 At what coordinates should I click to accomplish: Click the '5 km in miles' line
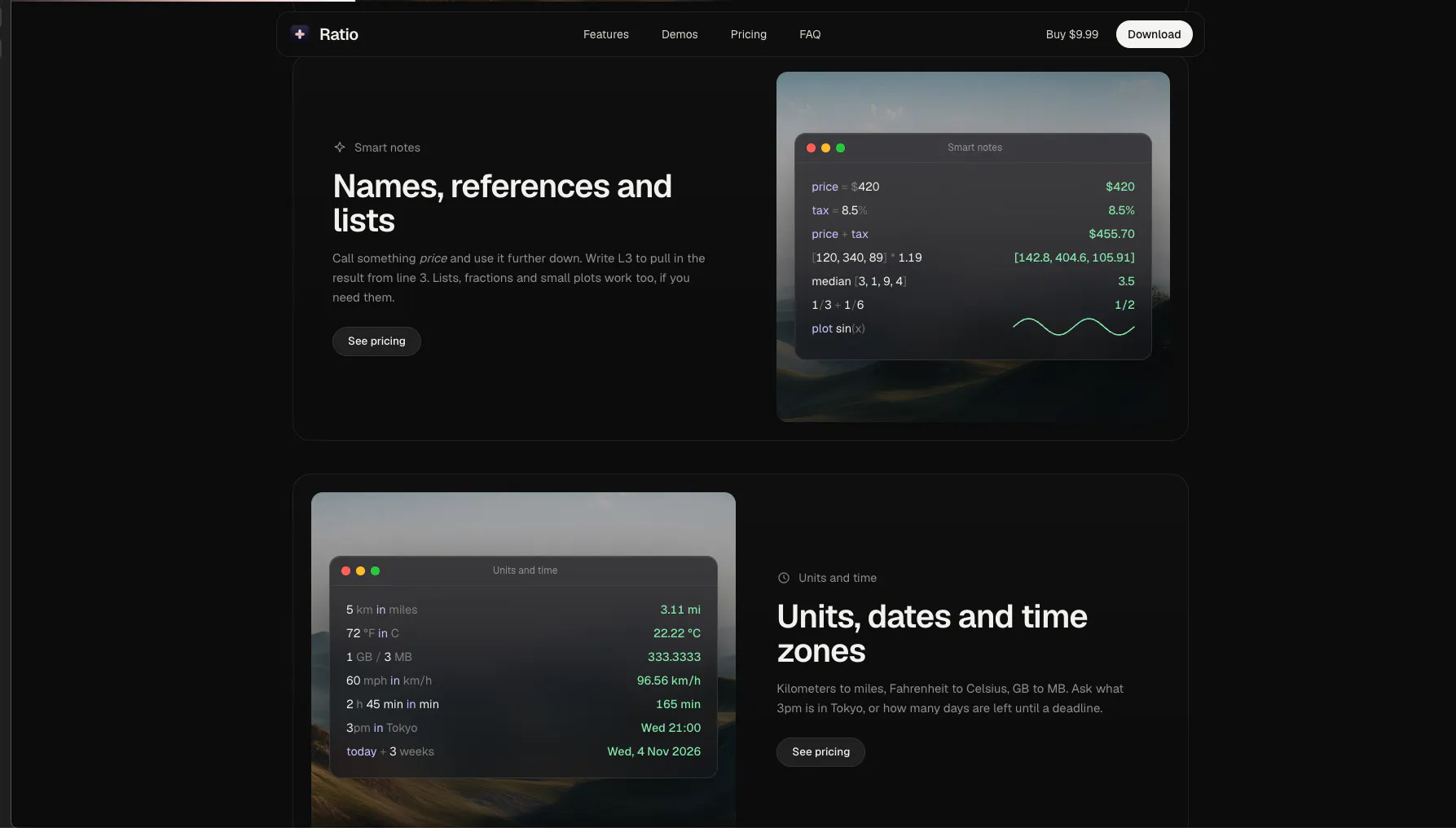click(381, 610)
